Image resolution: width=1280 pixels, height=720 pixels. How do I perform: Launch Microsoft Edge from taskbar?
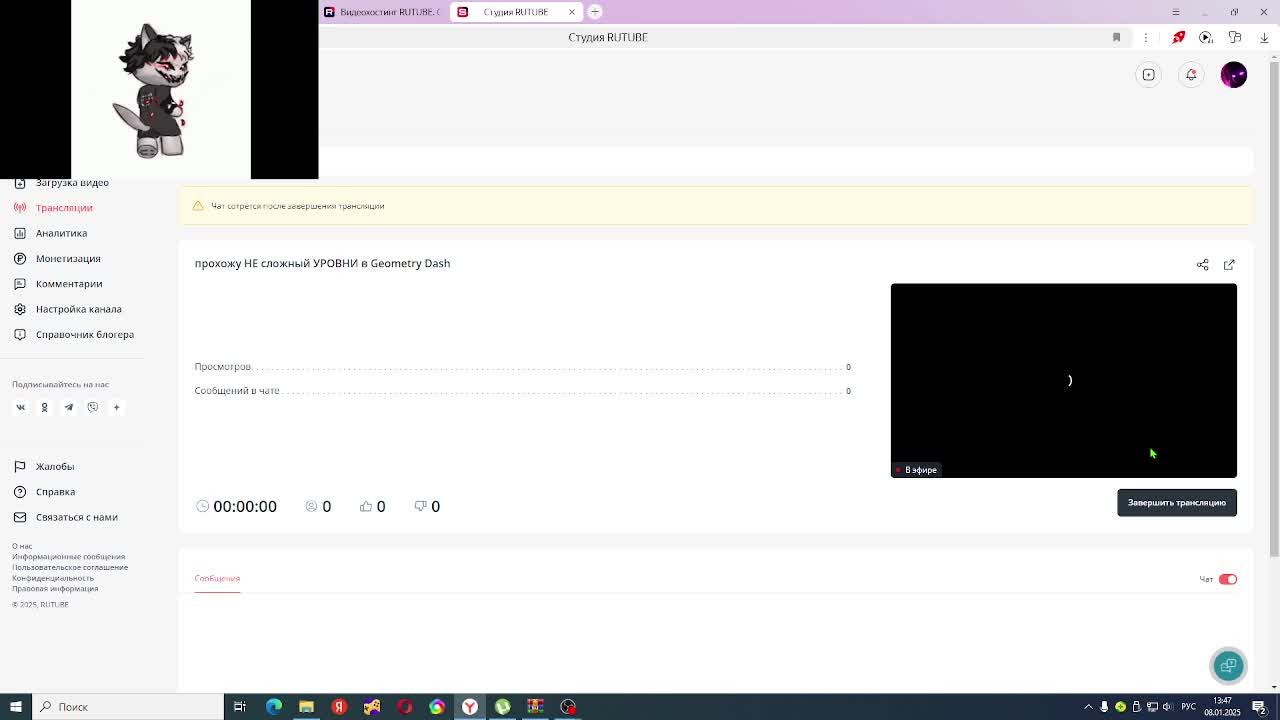(274, 707)
